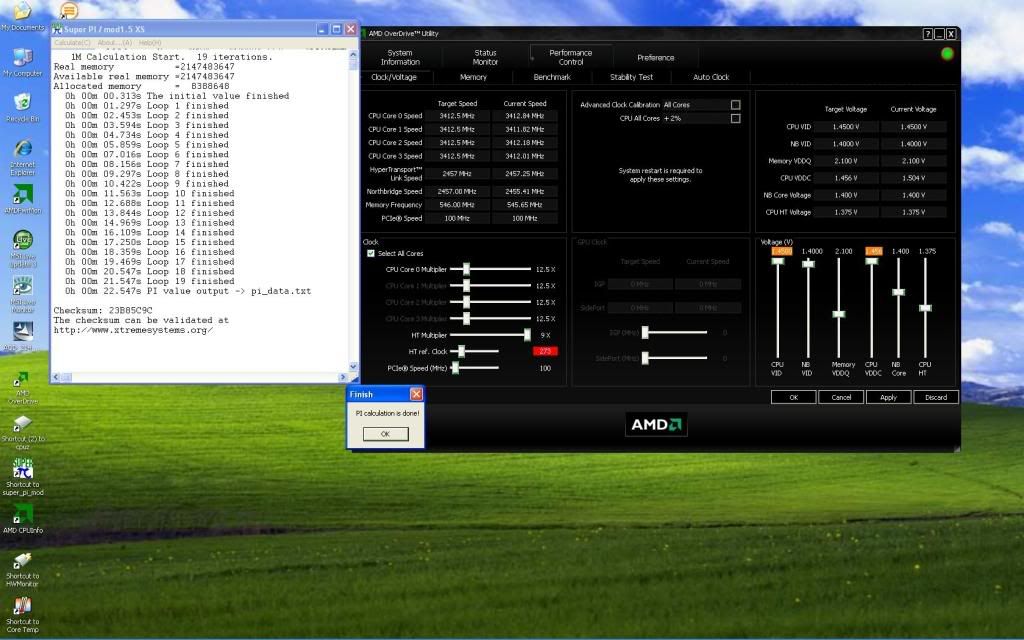Switch to the System Information tab
The height and width of the screenshot is (640, 1024).
[400, 57]
